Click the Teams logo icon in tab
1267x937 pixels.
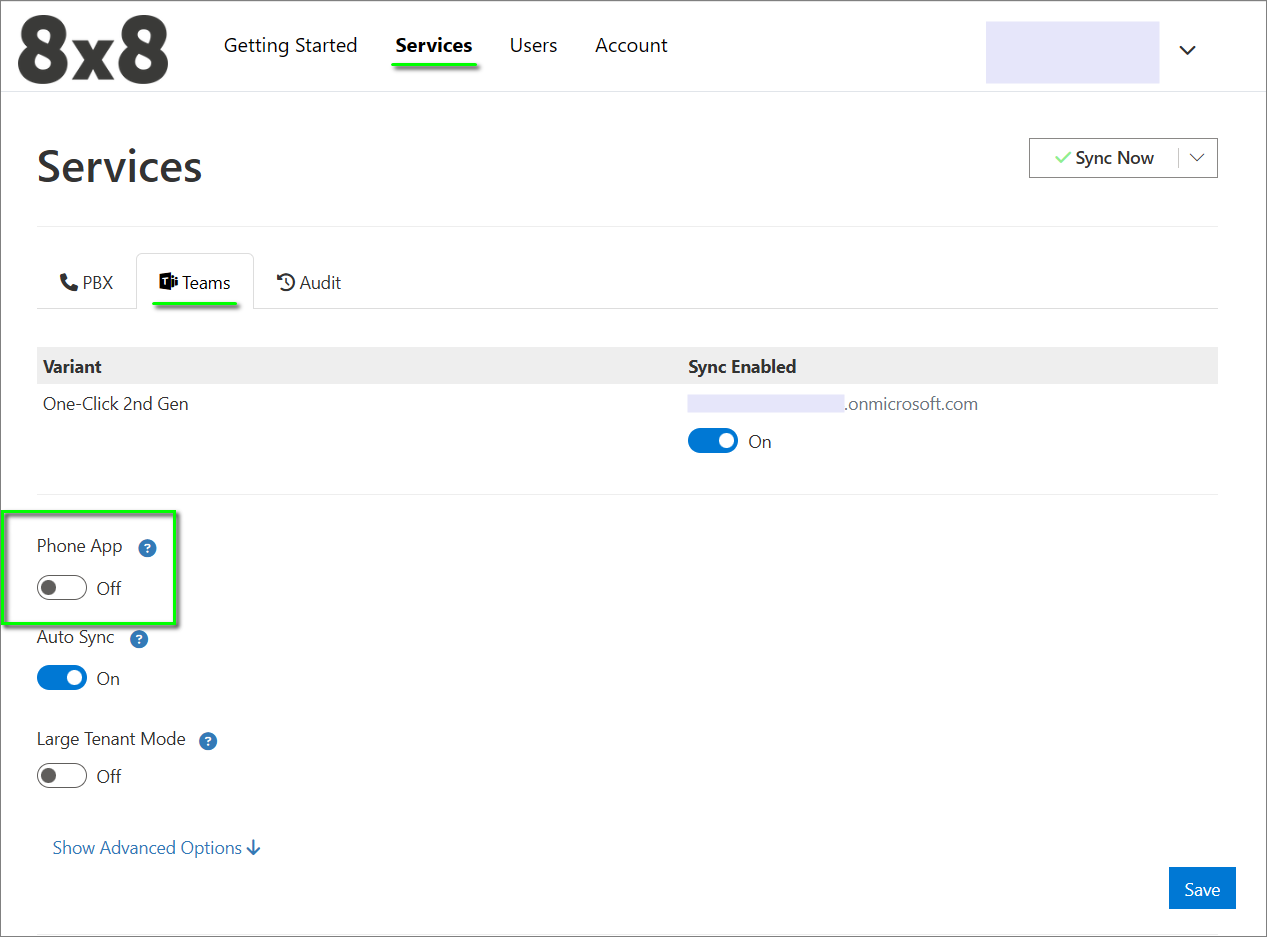pyautogui.click(x=168, y=283)
